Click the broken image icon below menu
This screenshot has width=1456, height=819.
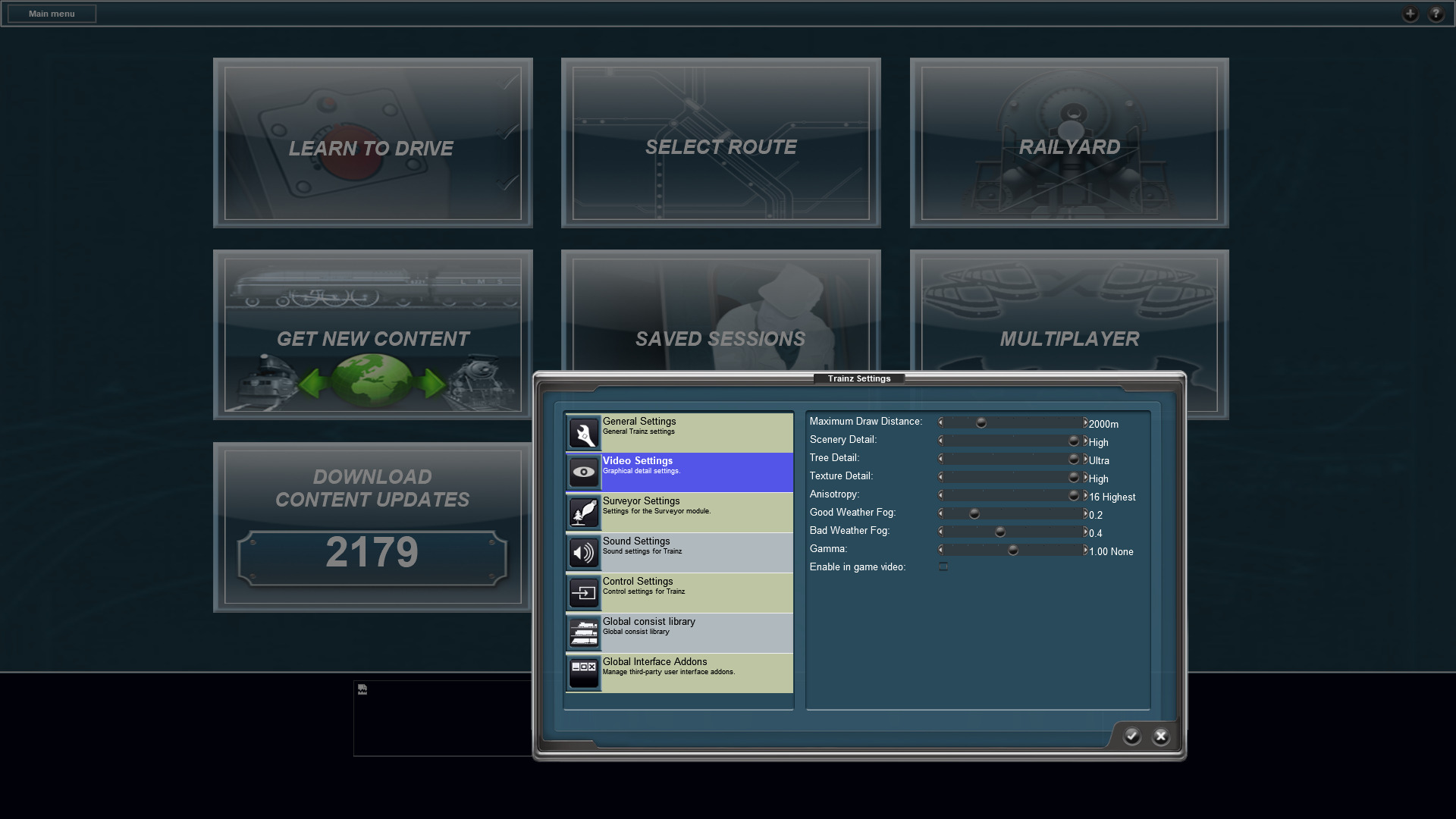point(362,689)
